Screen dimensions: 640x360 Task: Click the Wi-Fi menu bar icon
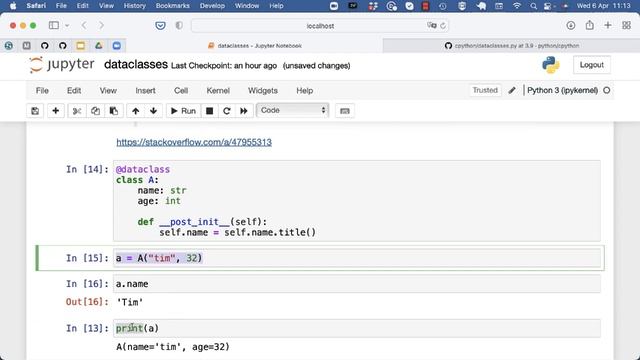point(517,6)
